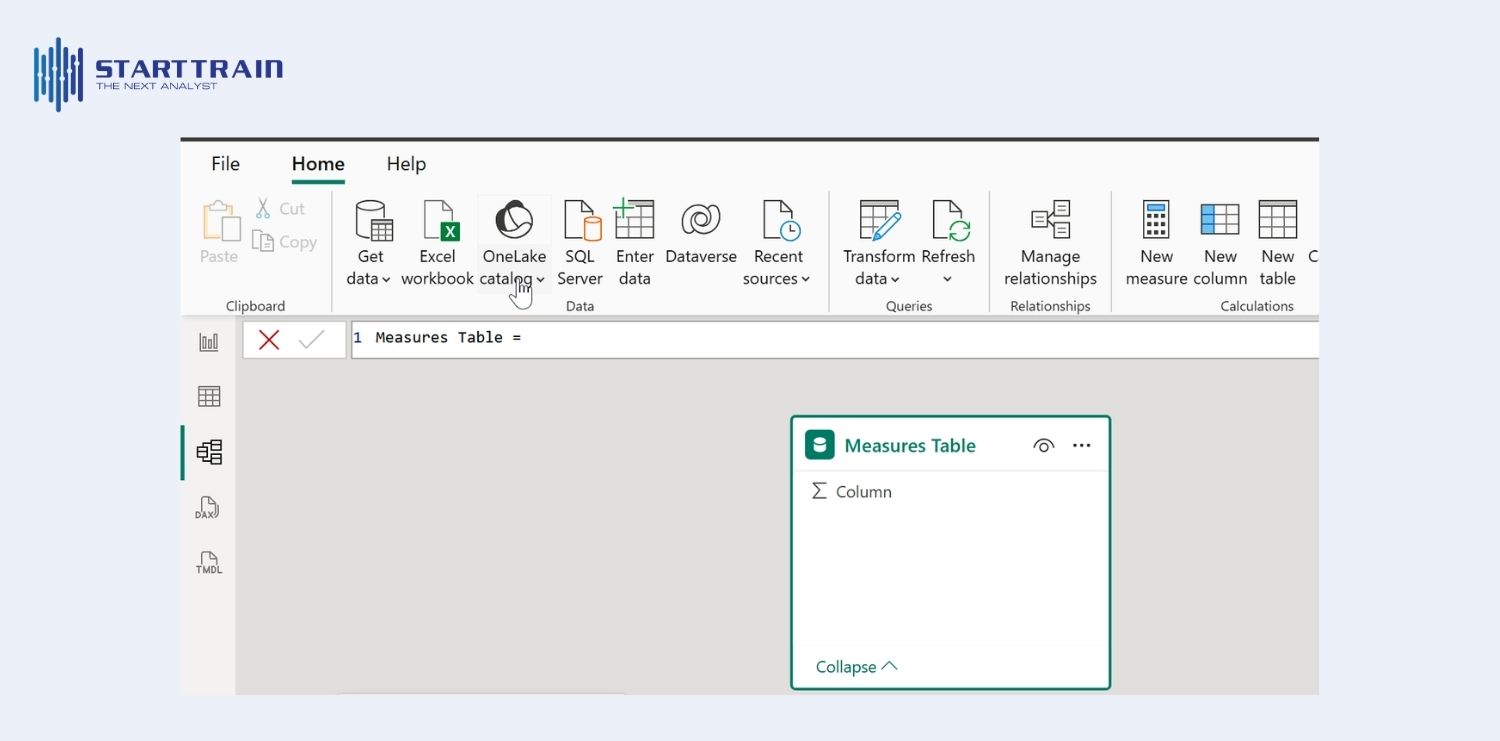Click the Excel workbook icon
Image resolution: width=1500 pixels, height=741 pixels.
[x=437, y=221]
